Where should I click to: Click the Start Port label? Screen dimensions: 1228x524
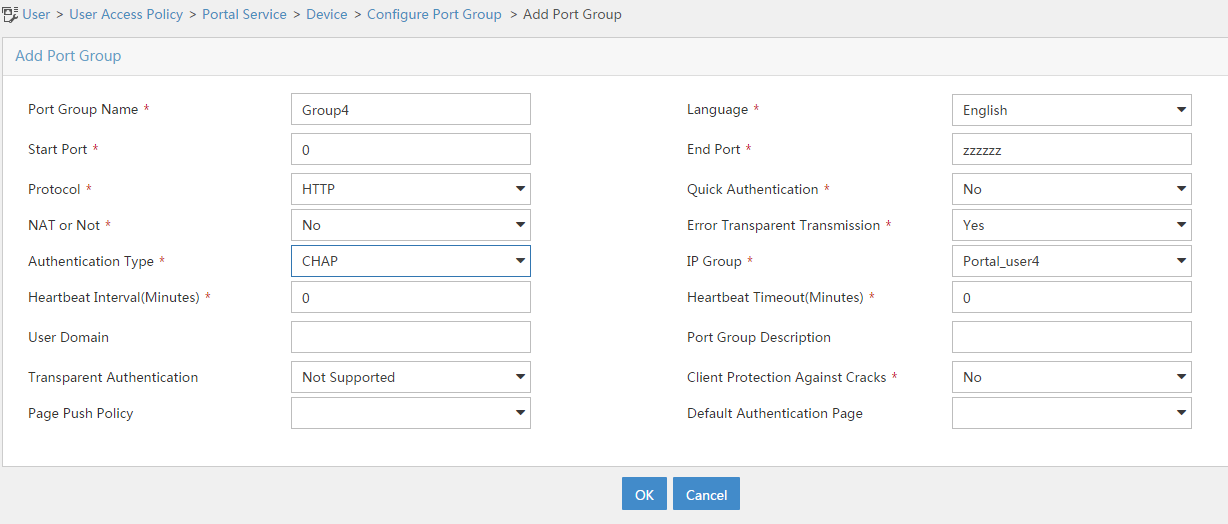[58, 149]
